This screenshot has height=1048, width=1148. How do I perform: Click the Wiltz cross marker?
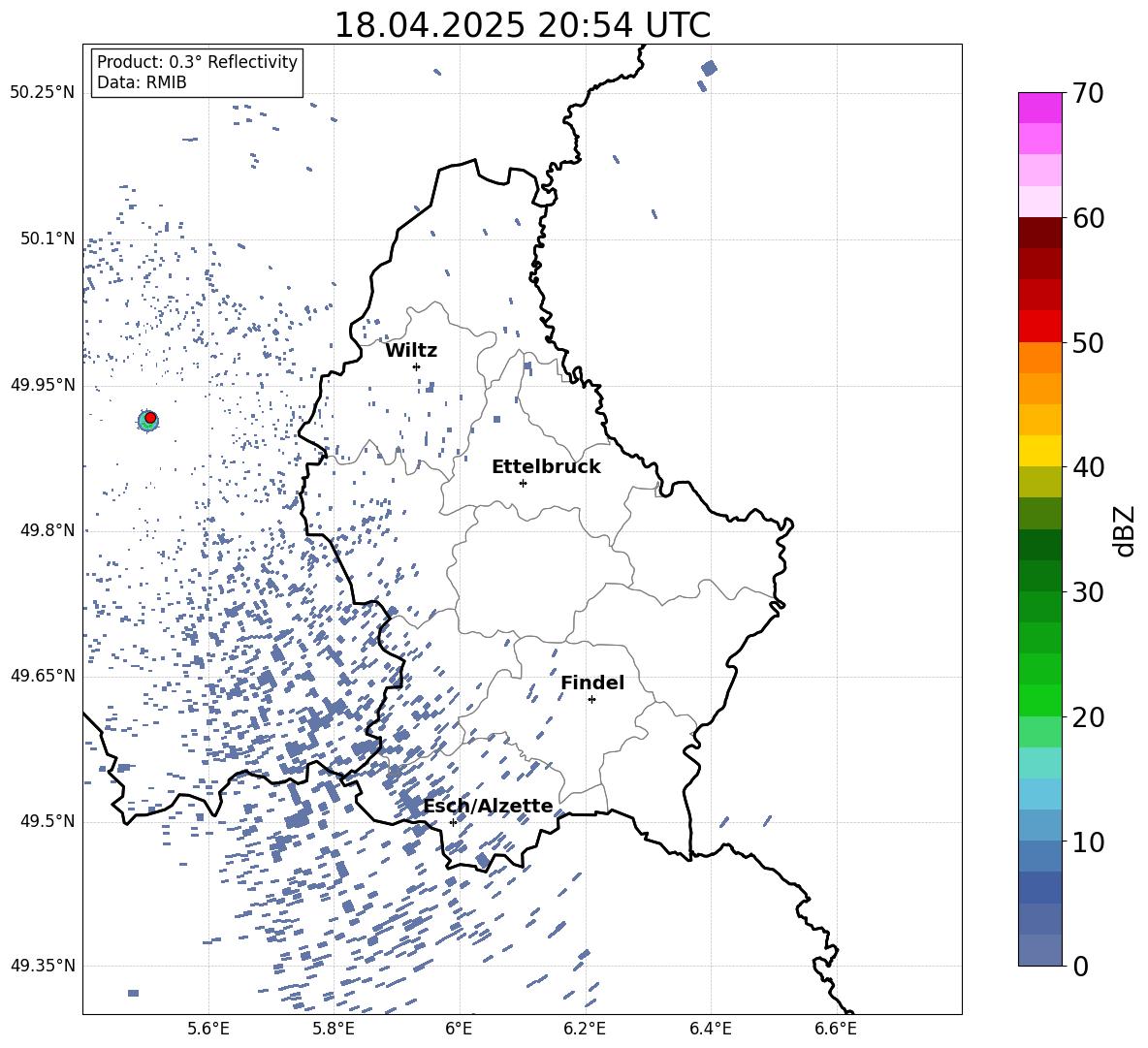[416, 366]
